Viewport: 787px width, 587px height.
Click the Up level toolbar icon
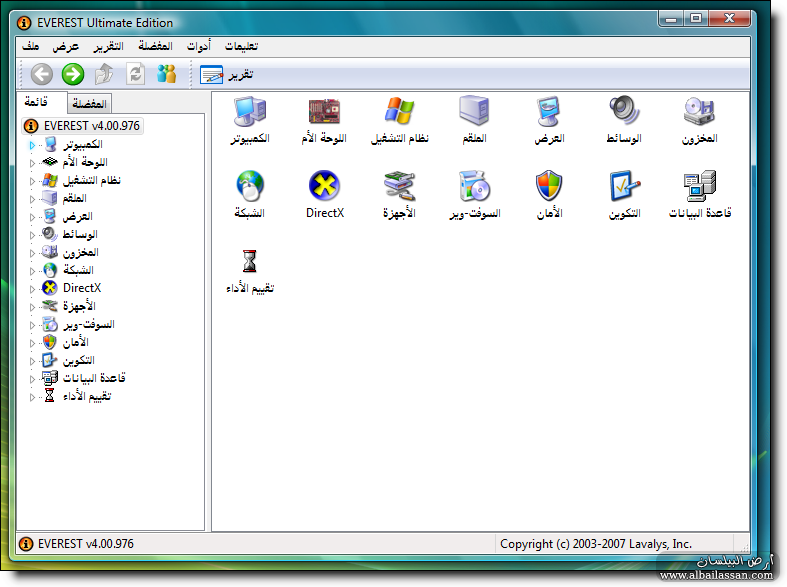tap(104, 75)
